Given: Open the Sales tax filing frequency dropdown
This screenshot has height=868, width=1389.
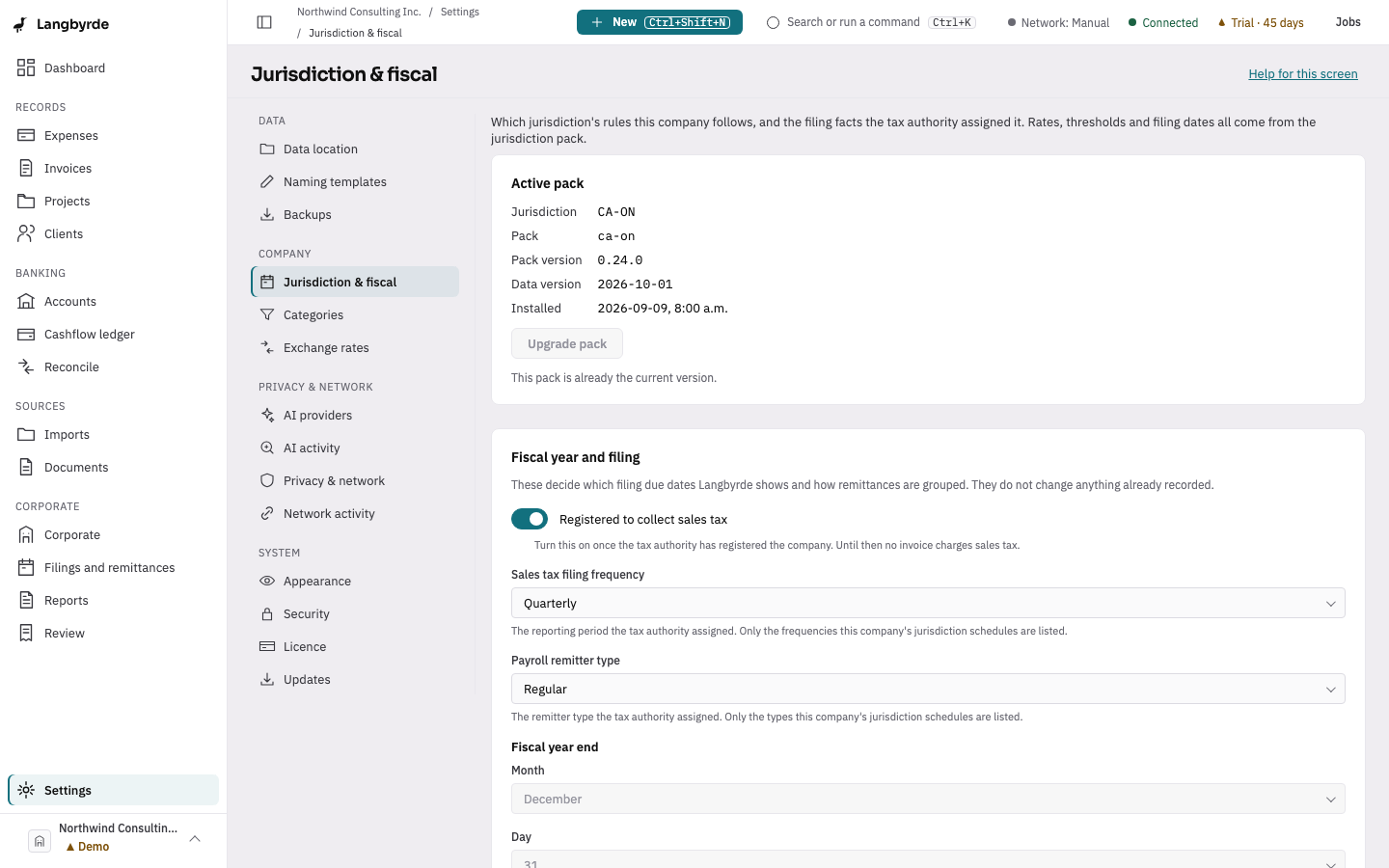Looking at the screenshot, I should click(928, 603).
